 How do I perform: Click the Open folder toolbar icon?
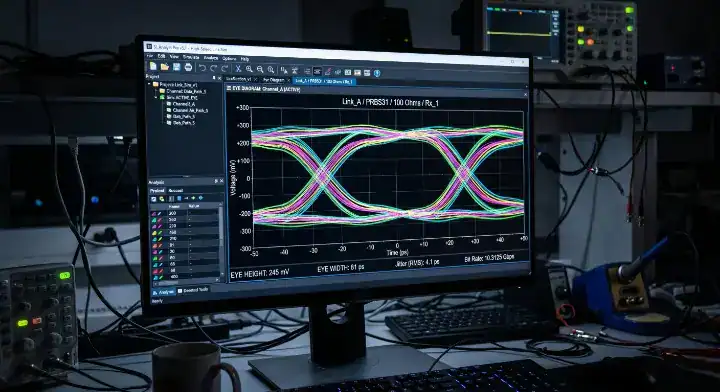pyautogui.click(x=164, y=67)
